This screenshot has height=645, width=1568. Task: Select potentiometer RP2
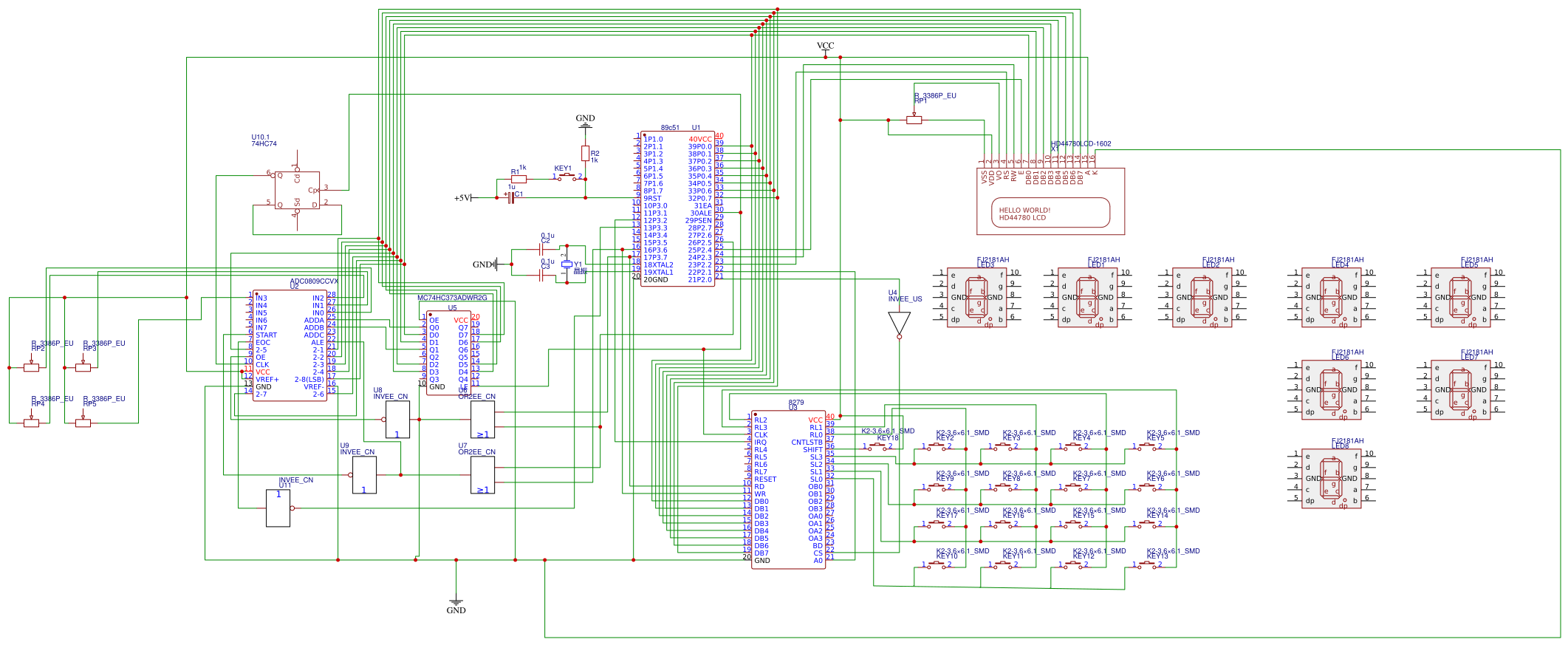(x=31, y=367)
